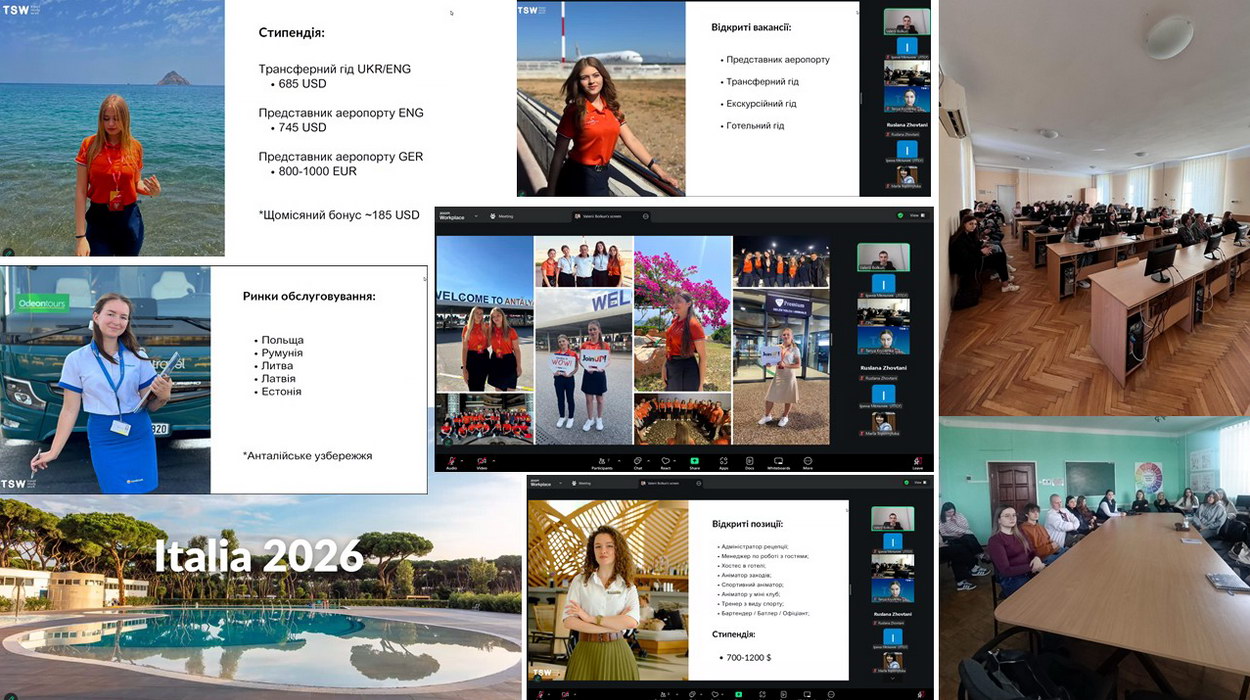Open Workplace dropdown in the middle Zoom window

476,216
